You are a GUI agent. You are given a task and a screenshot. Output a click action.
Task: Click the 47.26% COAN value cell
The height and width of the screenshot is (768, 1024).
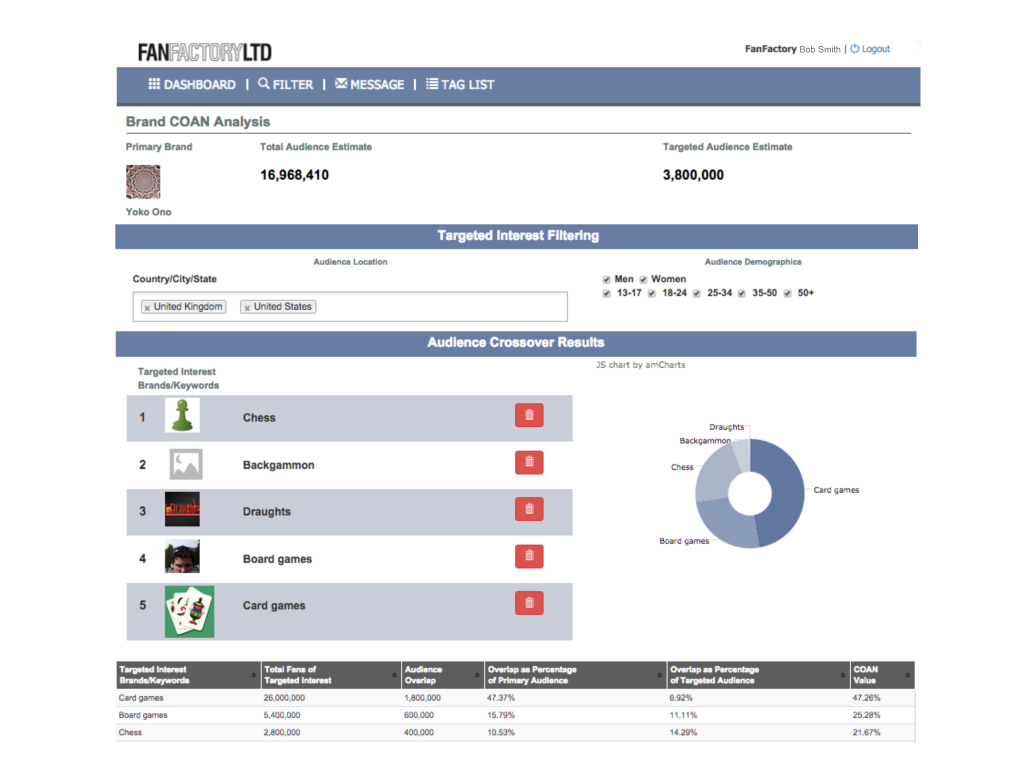tap(866, 698)
